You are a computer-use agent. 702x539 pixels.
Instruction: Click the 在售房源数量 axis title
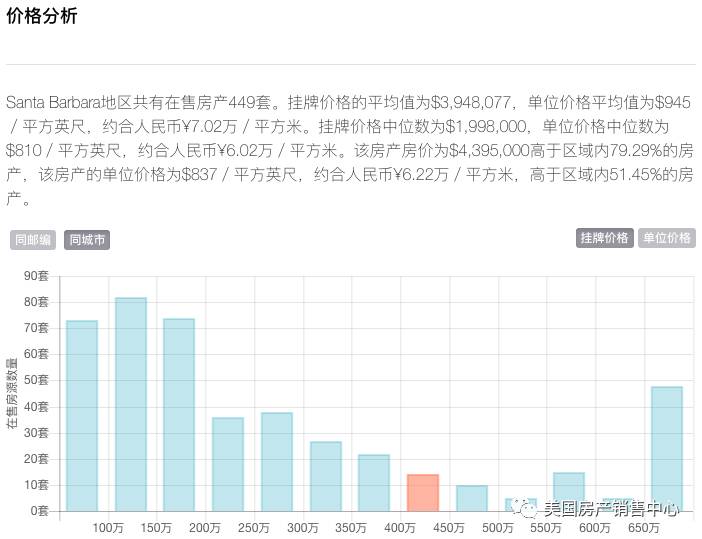(12, 393)
